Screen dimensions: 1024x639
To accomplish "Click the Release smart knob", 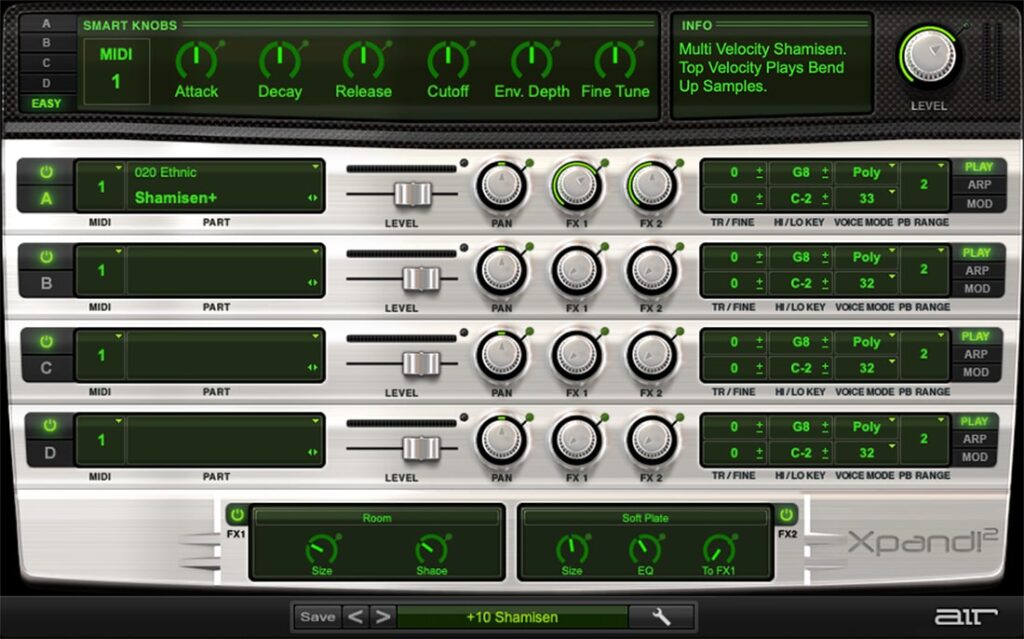I will coord(364,61).
